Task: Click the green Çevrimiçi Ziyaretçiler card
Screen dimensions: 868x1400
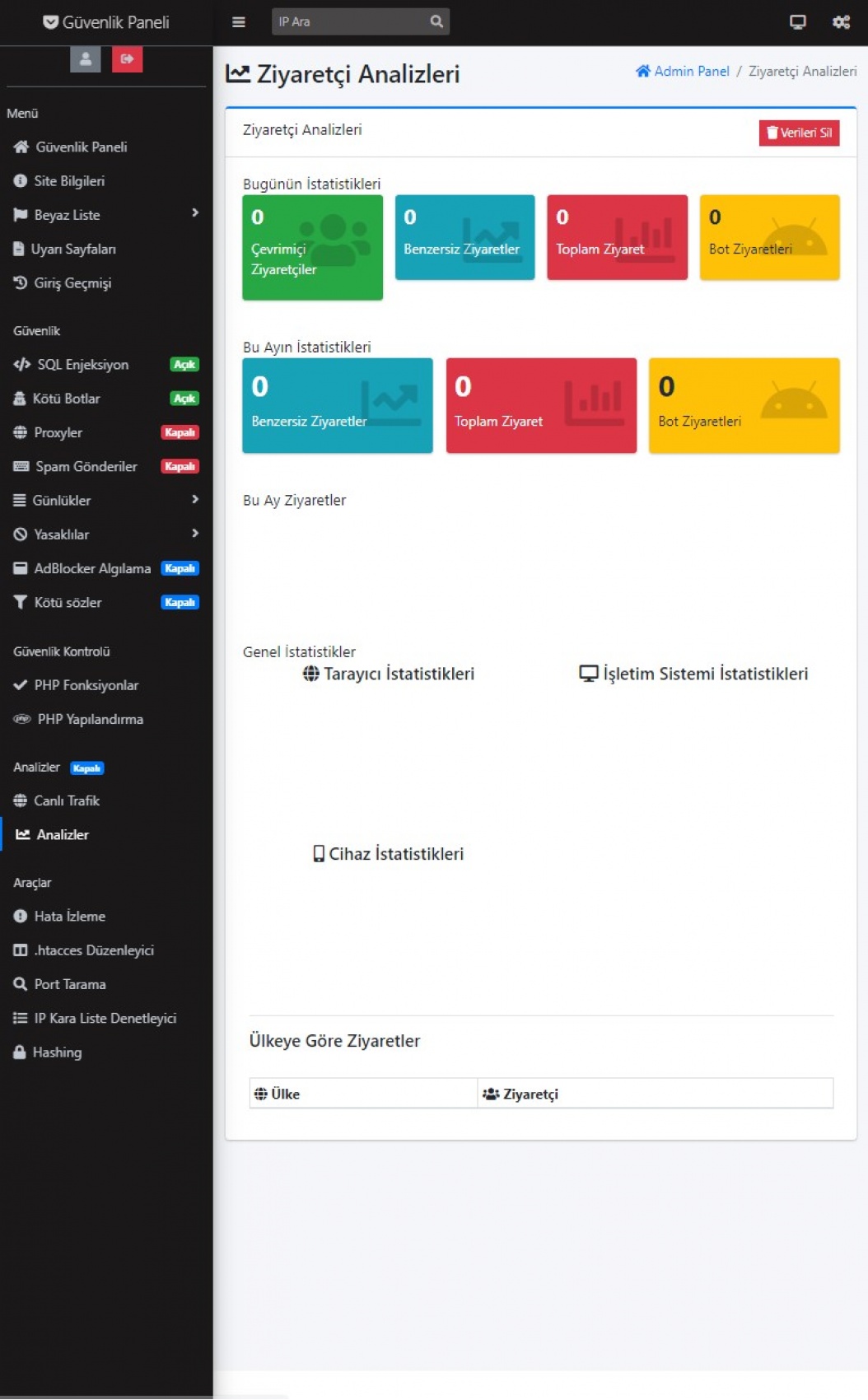Action: (312, 247)
